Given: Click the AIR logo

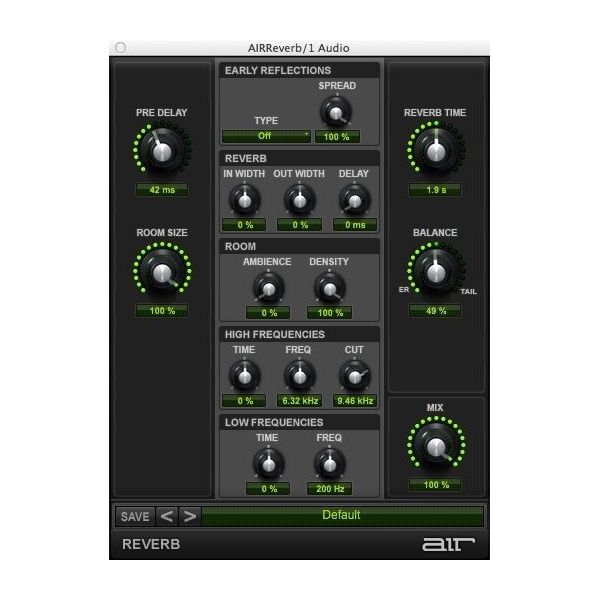Looking at the screenshot, I should pos(448,544).
